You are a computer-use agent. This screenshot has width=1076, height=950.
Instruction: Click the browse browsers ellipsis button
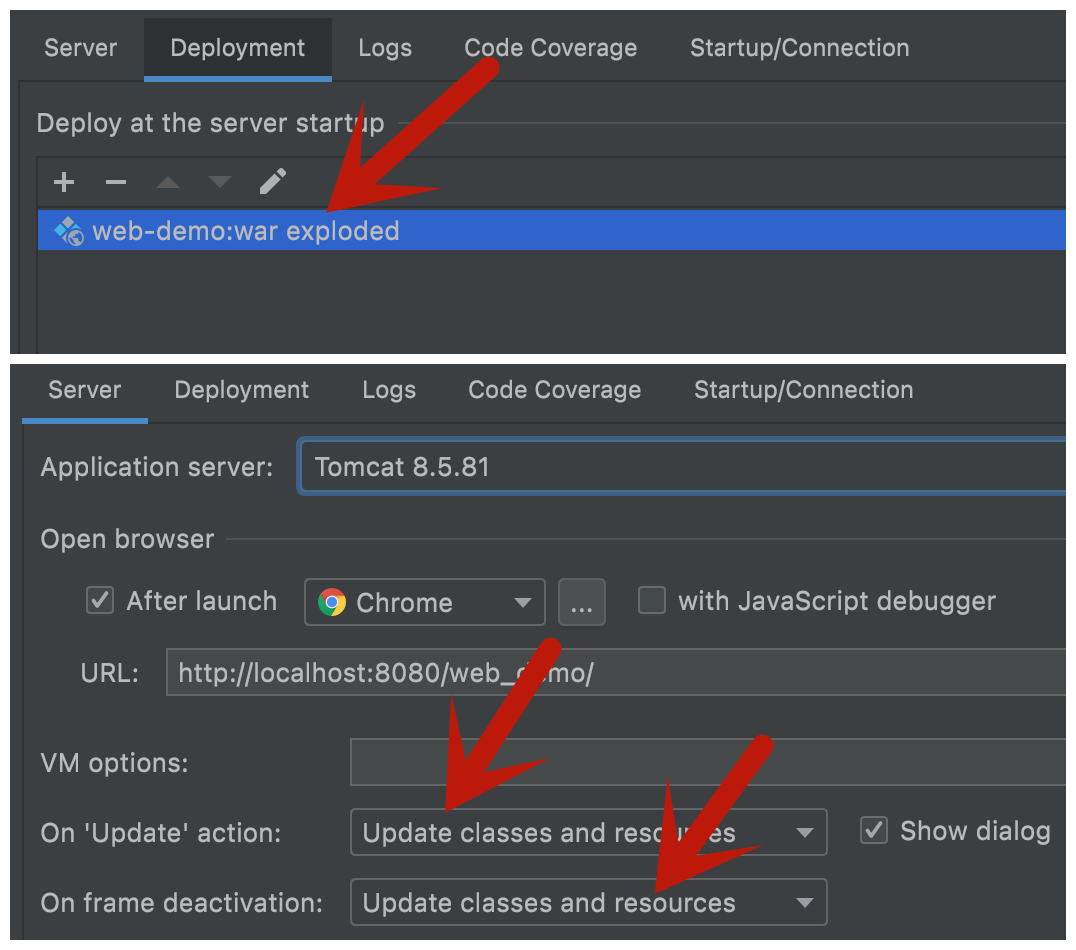tap(581, 603)
